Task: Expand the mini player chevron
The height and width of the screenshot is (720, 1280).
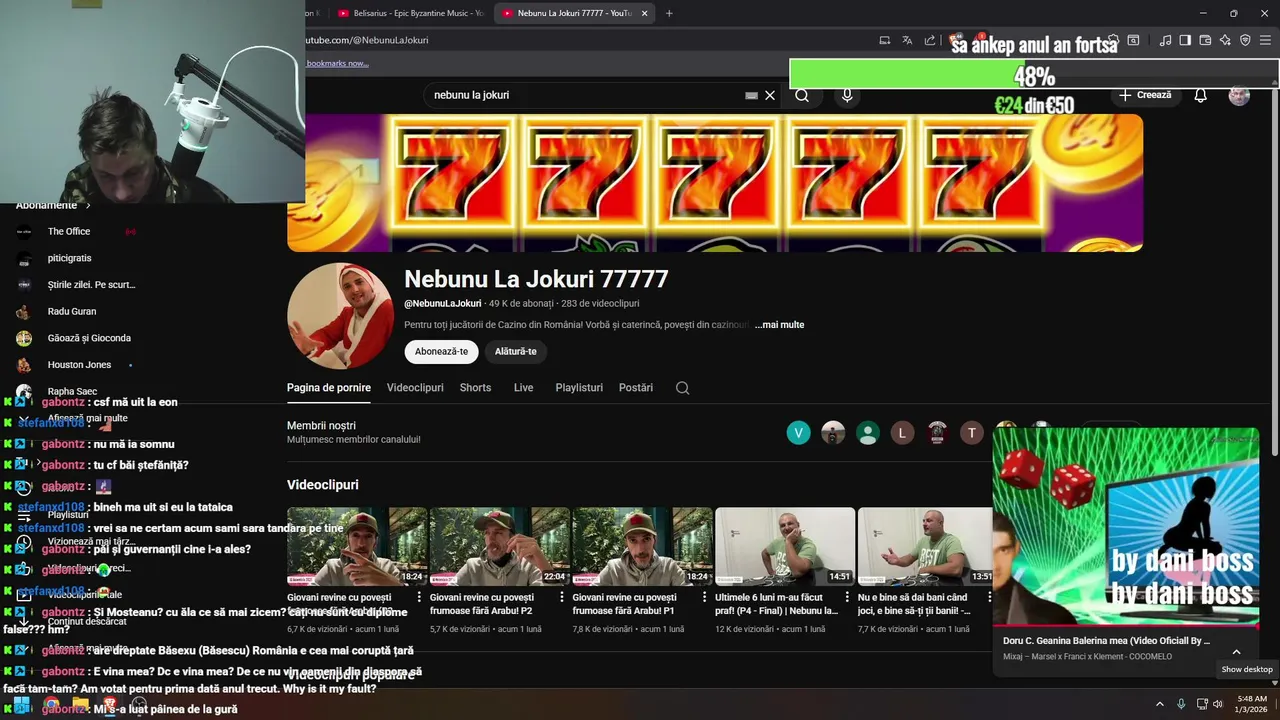Action: coord(1236,652)
